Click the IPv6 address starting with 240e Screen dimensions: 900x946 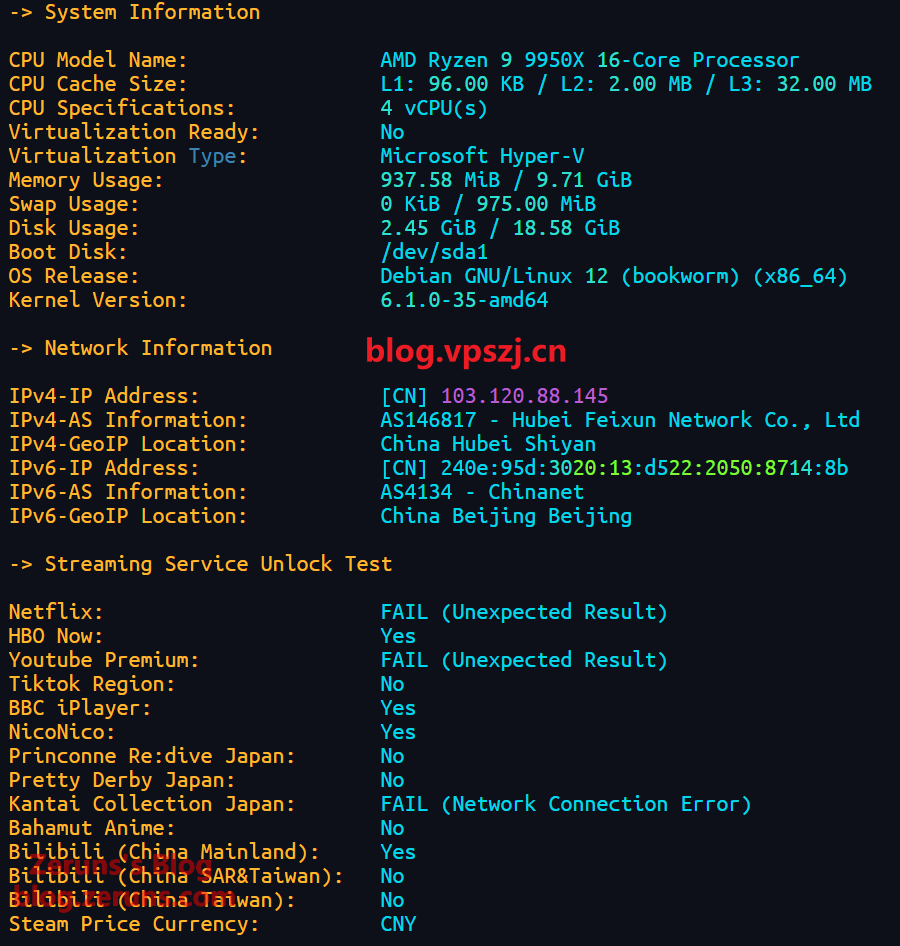(x=644, y=468)
